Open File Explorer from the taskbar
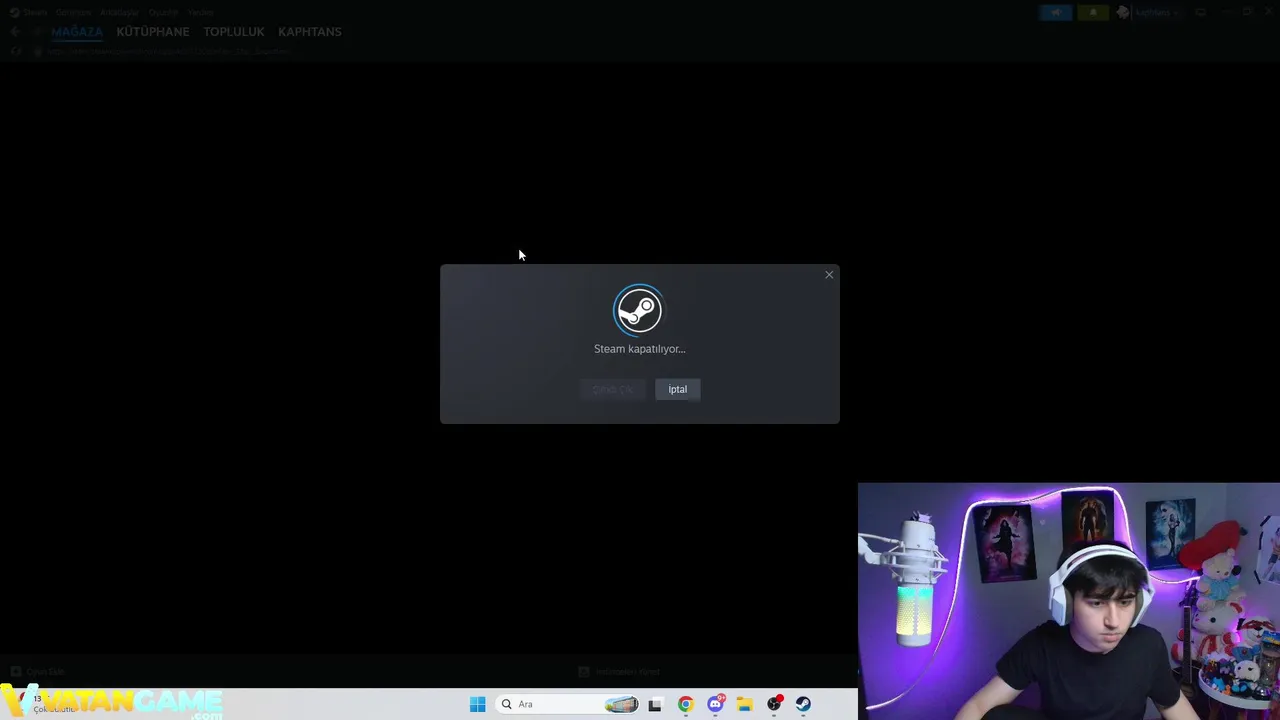 (745, 704)
